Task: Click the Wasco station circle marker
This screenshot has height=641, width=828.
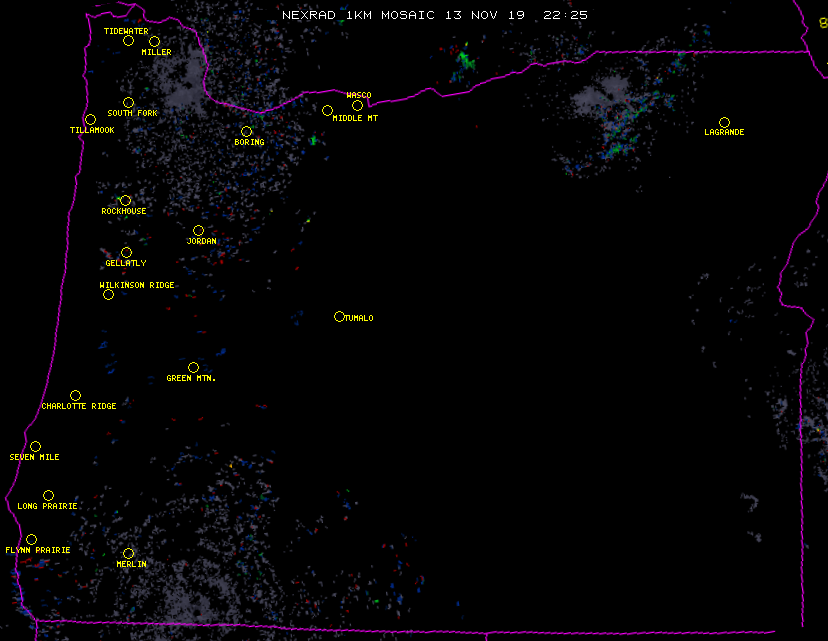Action: 357,106
